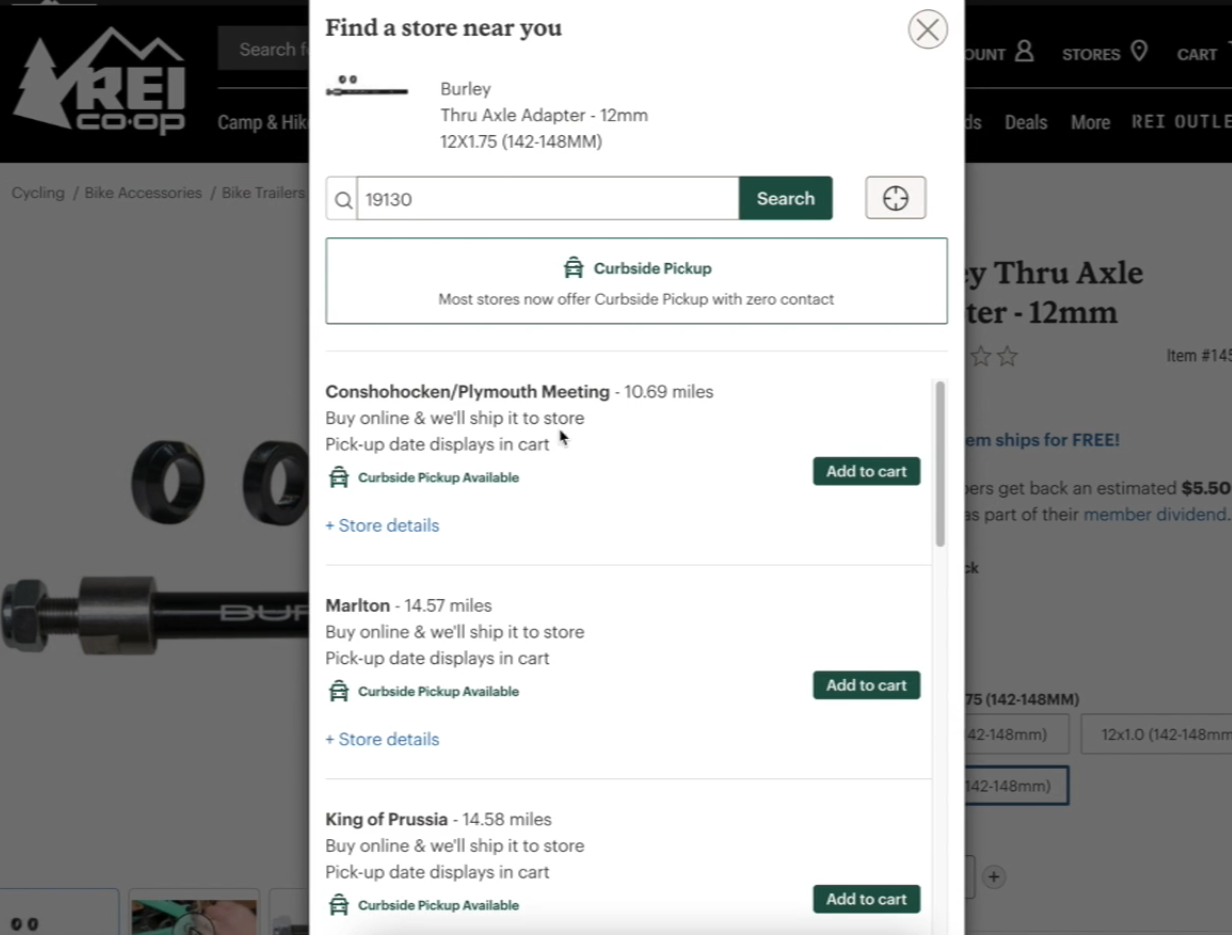Expand Store details for Conshohocken/Plymouth Meeting
The width and height of the screenshot is (1232, 935).
(x=382, y=525)
